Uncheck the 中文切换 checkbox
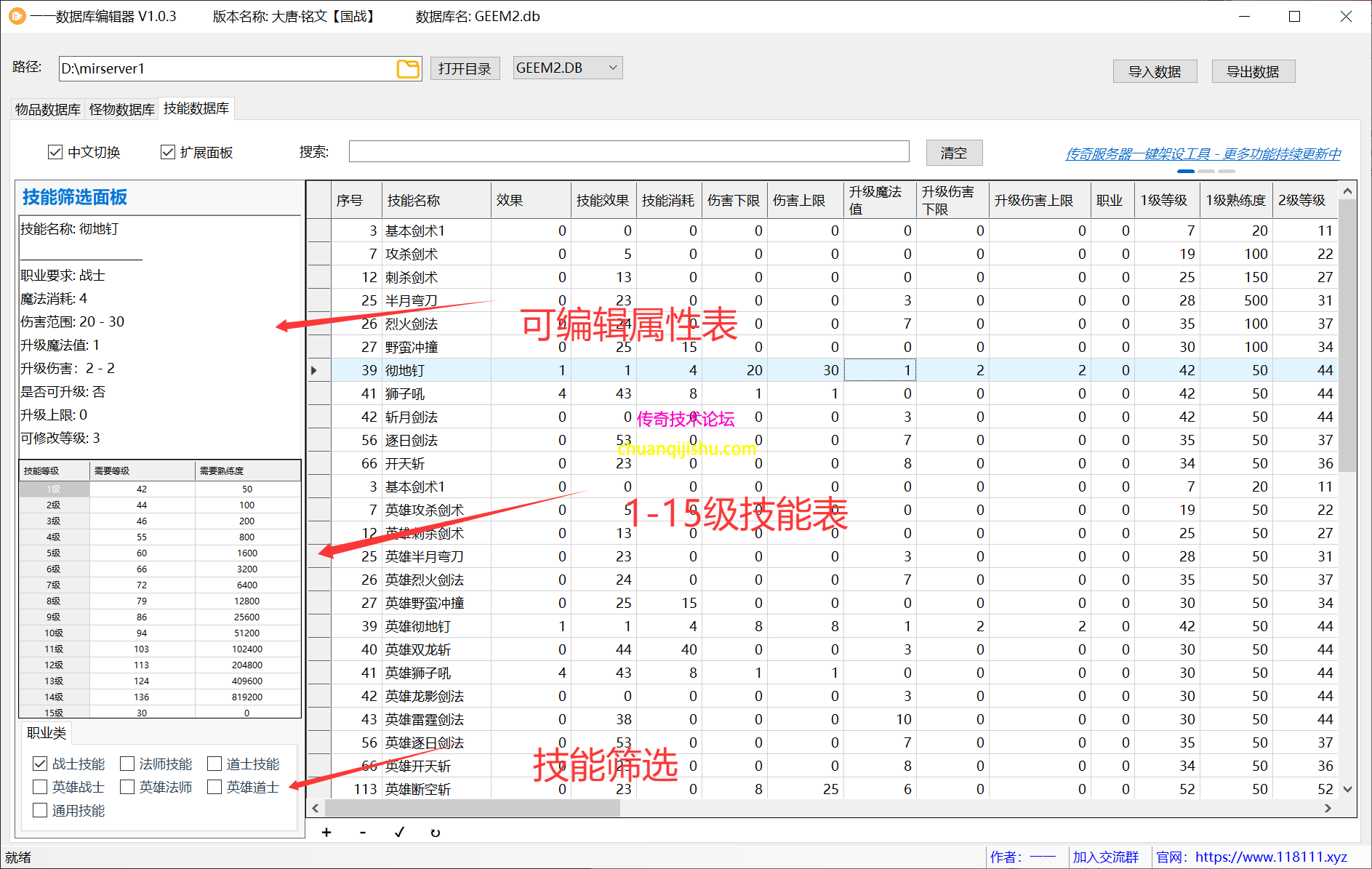 (x=55, y=152)
